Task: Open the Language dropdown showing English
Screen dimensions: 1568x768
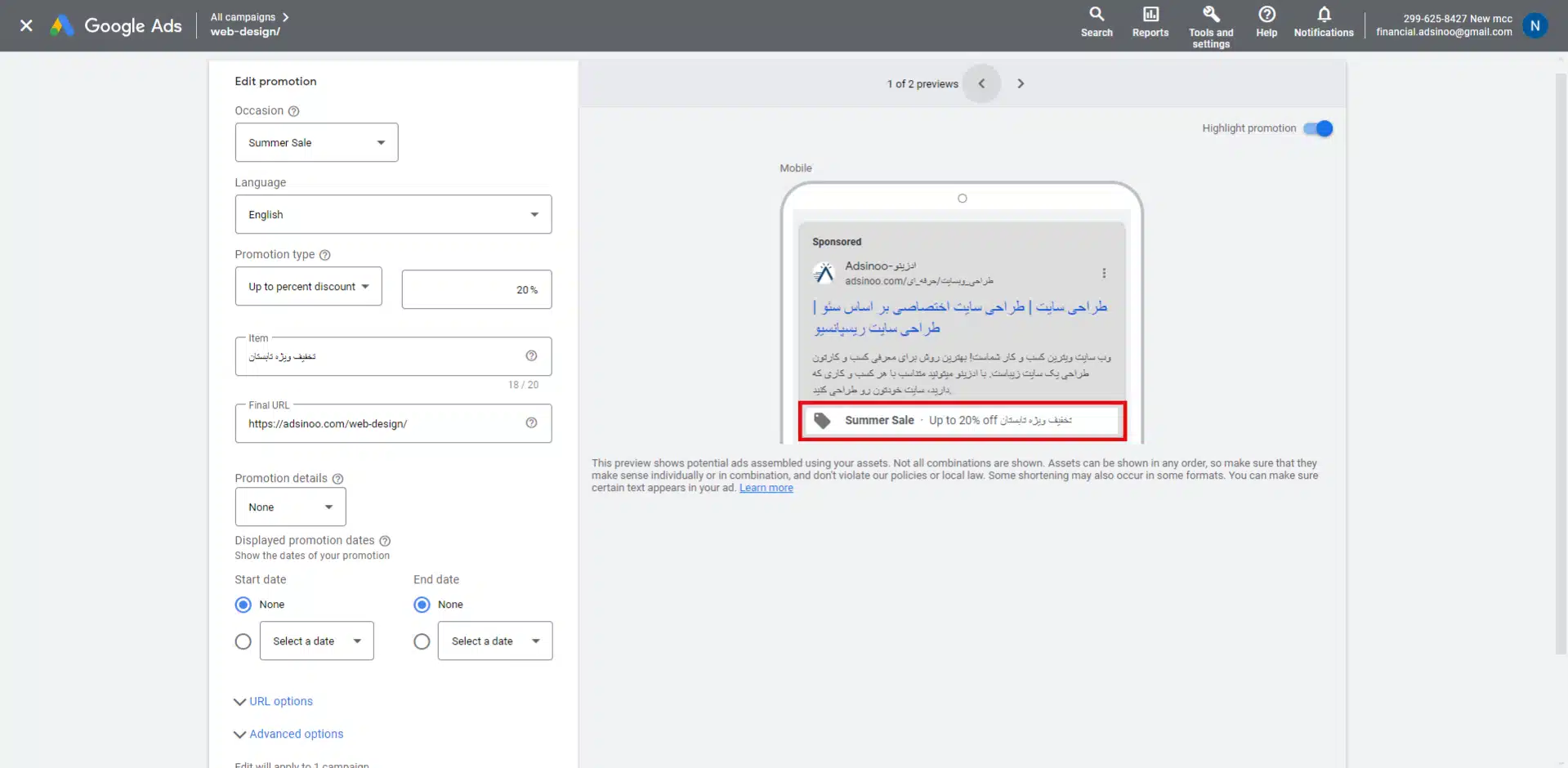Action: point(393,214)
